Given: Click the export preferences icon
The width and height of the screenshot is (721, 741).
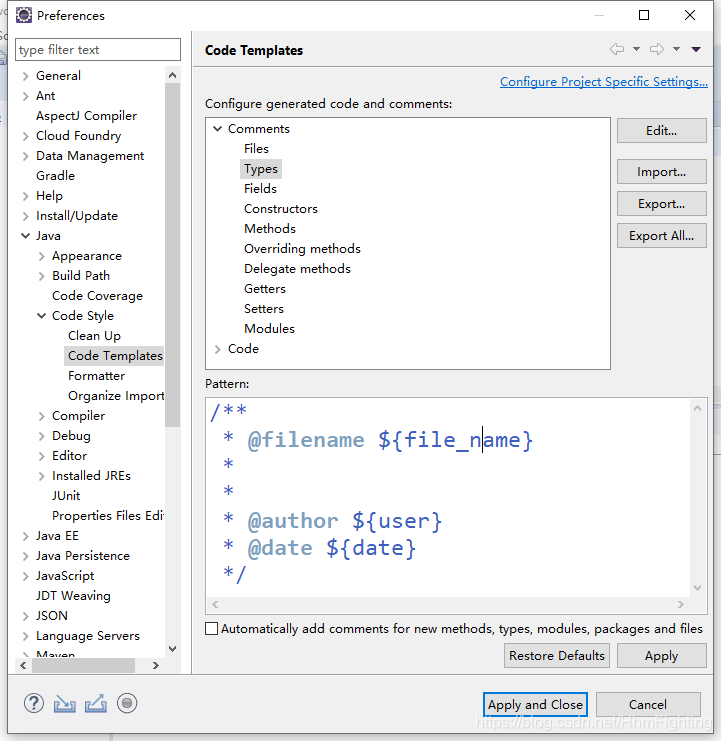Looking at the screenshot, I should pyautogui.click(x=96, y=704).
